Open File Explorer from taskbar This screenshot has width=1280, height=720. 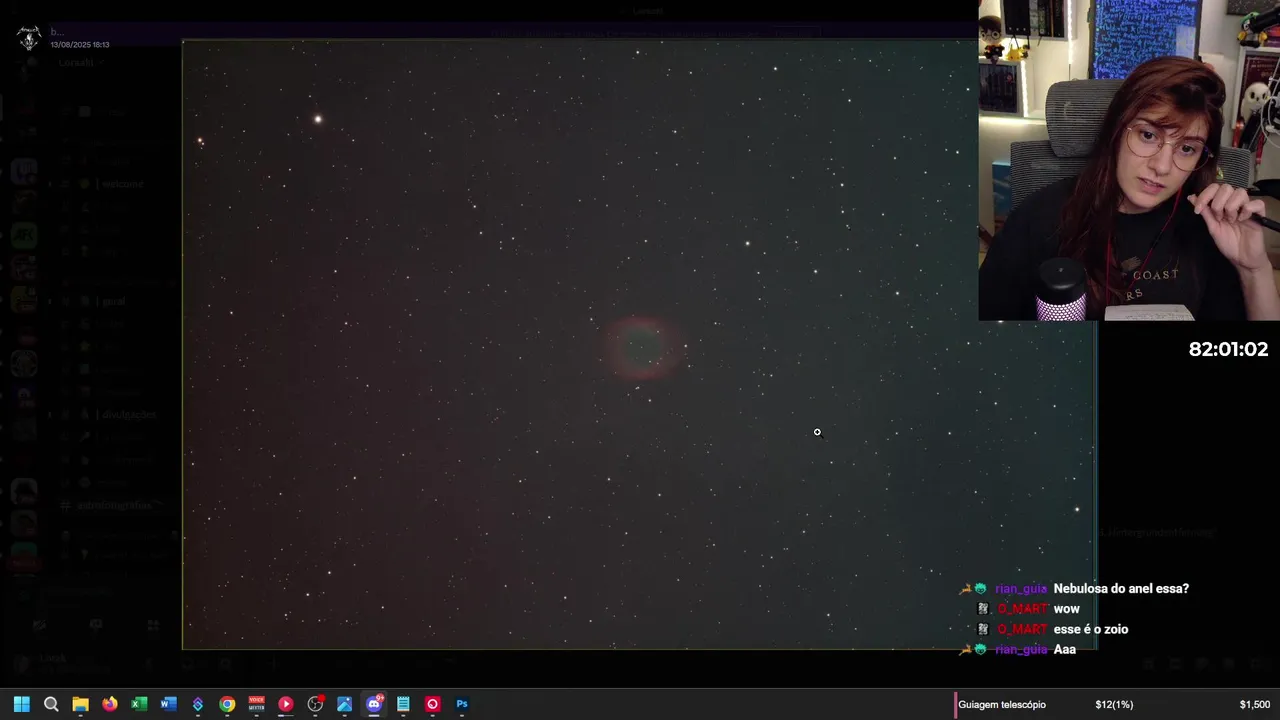[x=80, y=704]
